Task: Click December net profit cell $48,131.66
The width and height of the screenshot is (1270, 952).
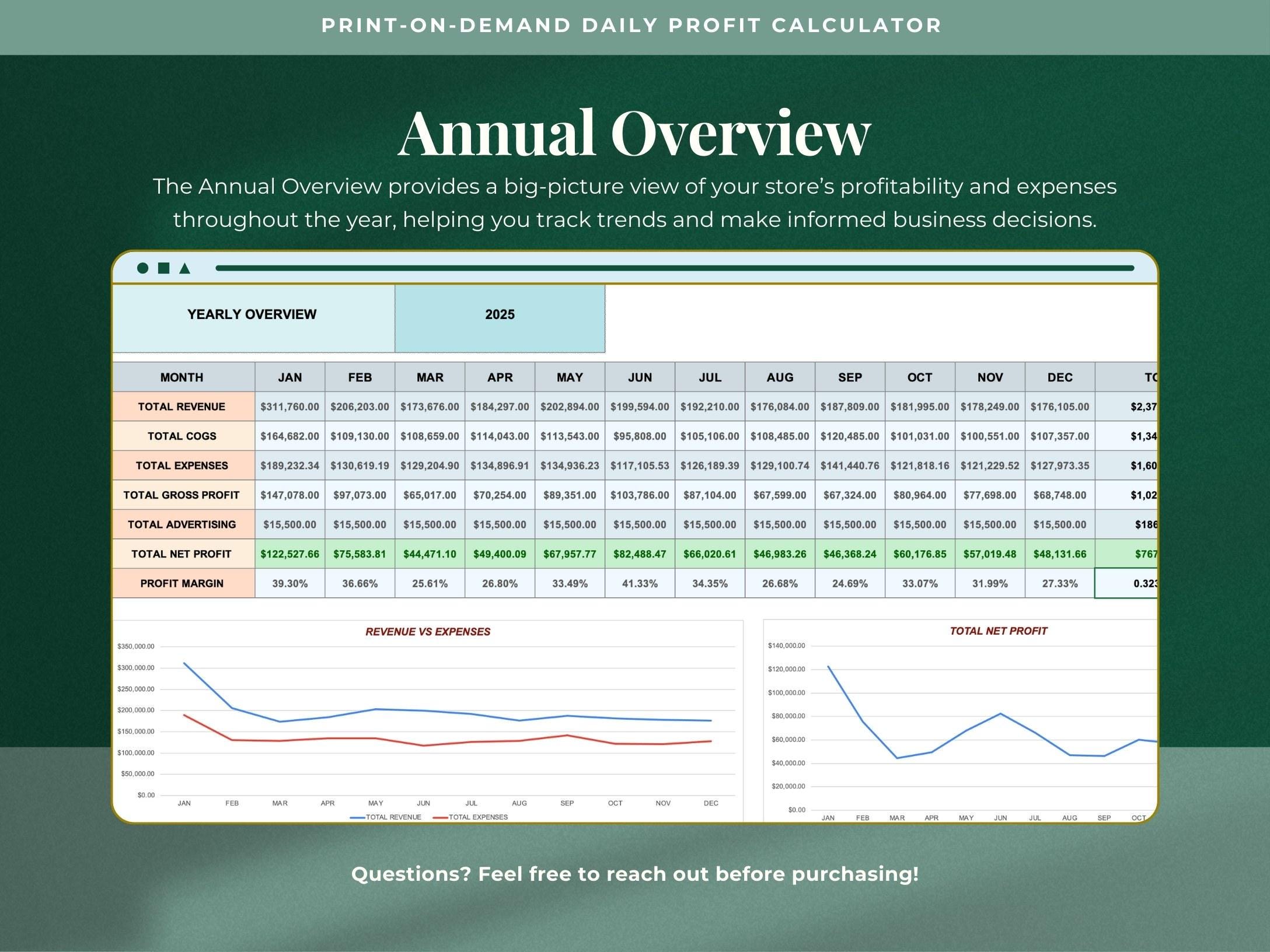Action: pos(1060,554)
